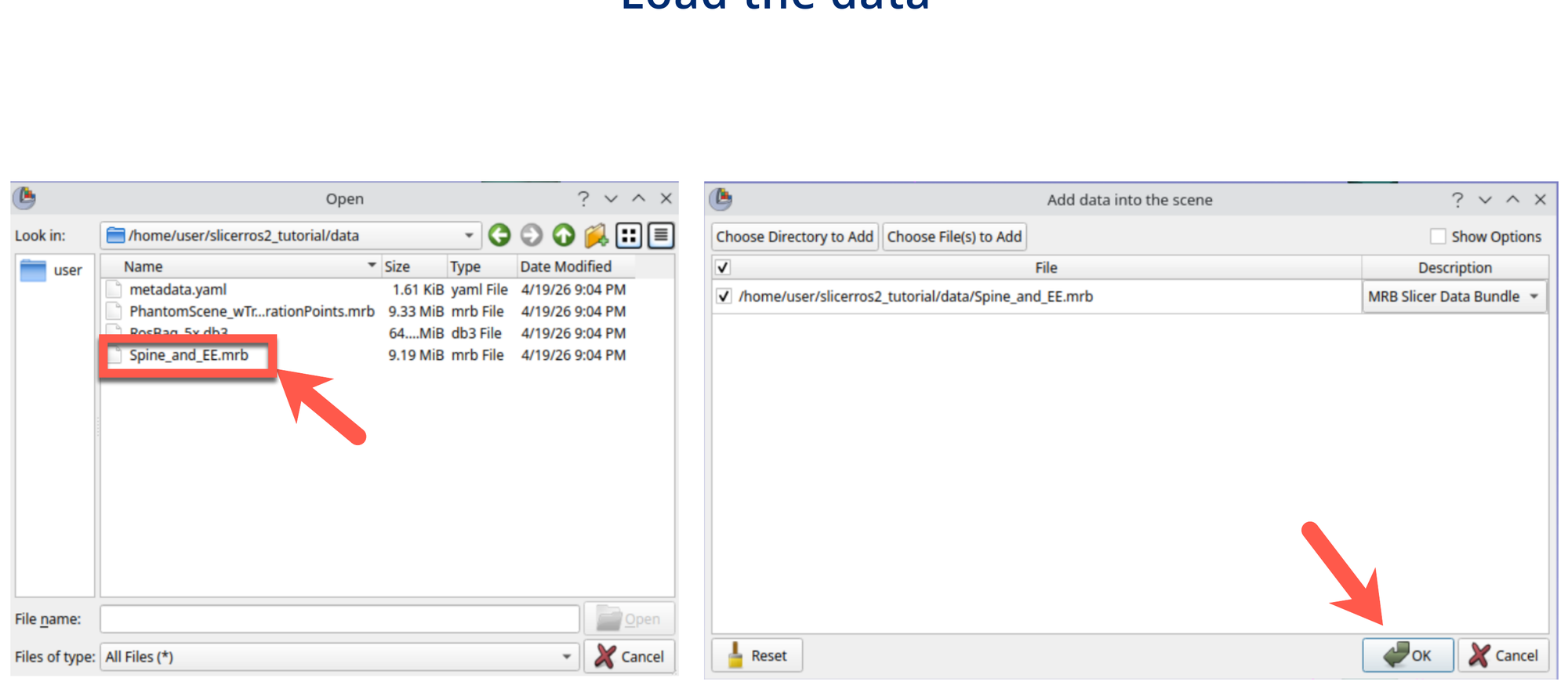1568x689 pixels.
Task: Create new folder in Open dialog
Action: point(597,235)
